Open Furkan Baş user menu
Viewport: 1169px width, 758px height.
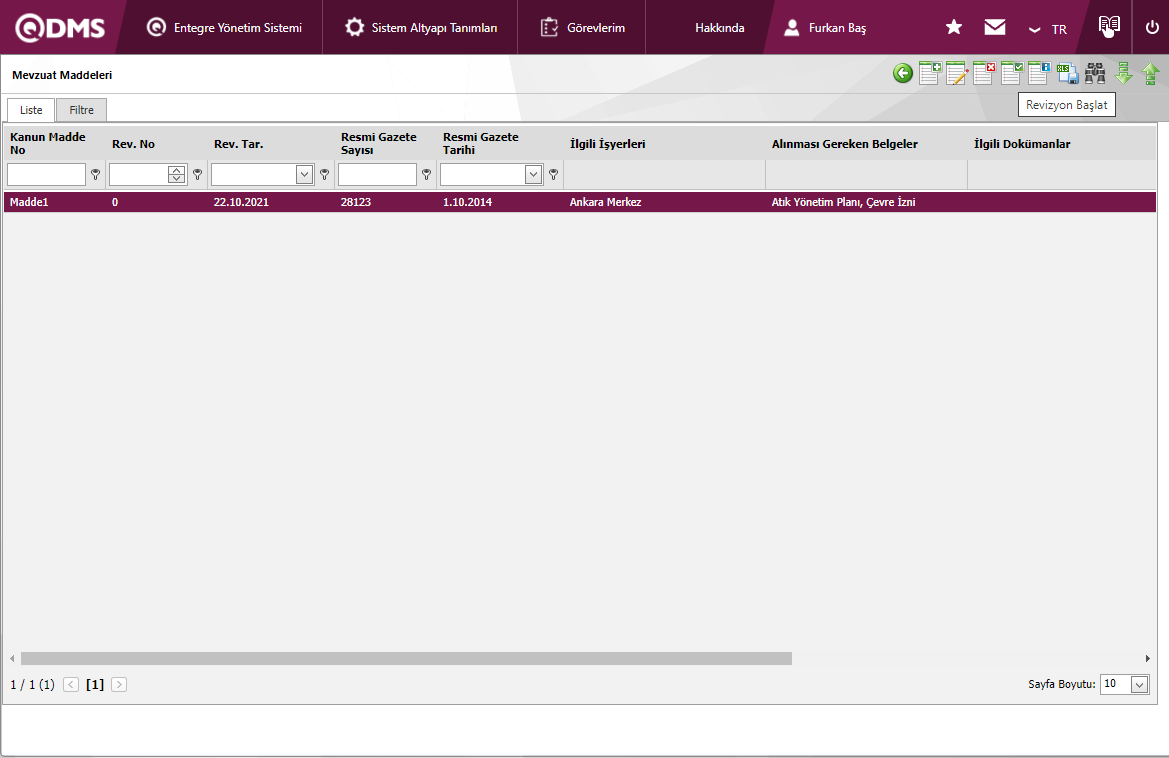pos(825,28)
